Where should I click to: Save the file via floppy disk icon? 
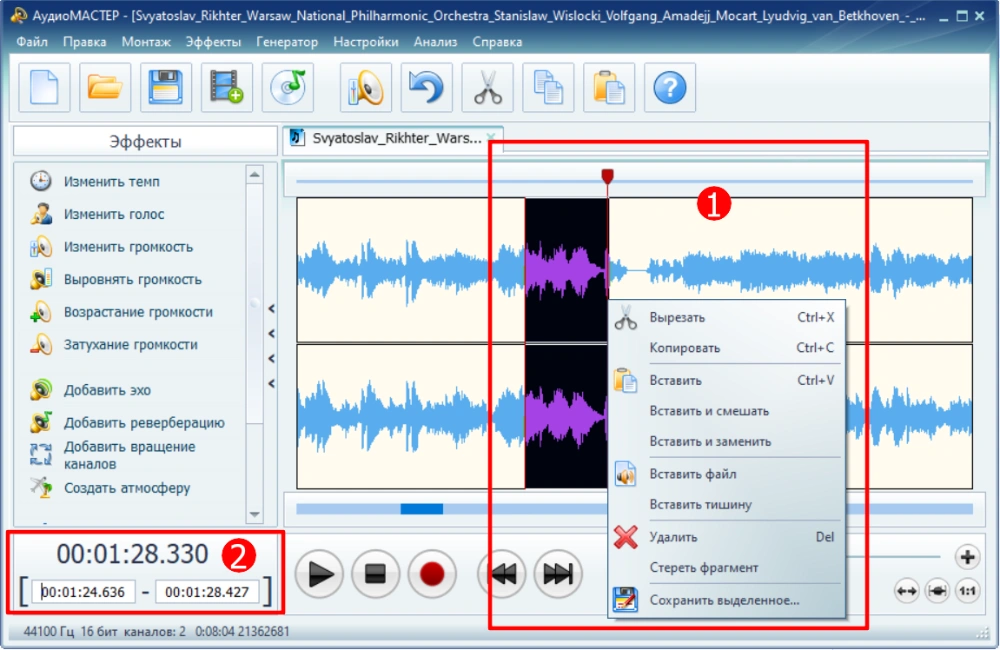click(x=166, y=88)
